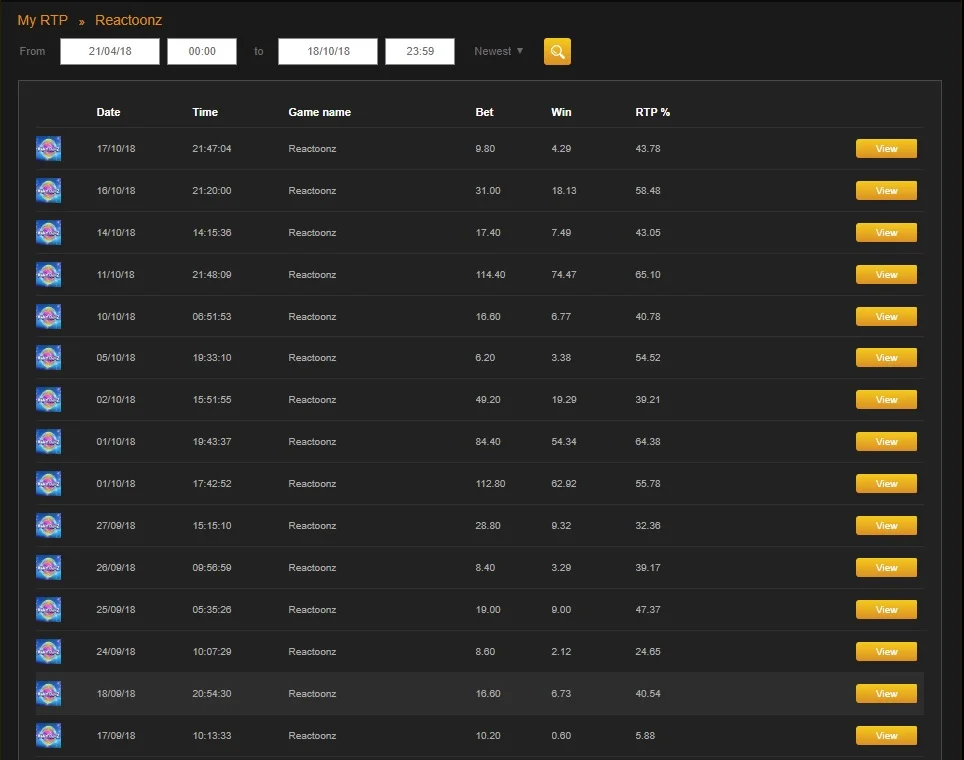
Task: View the 24/09/18 session details
Action: tap(886, 651)
